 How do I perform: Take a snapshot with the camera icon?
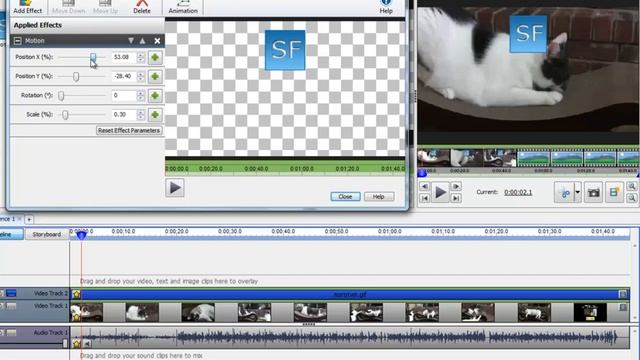(593, 192)
